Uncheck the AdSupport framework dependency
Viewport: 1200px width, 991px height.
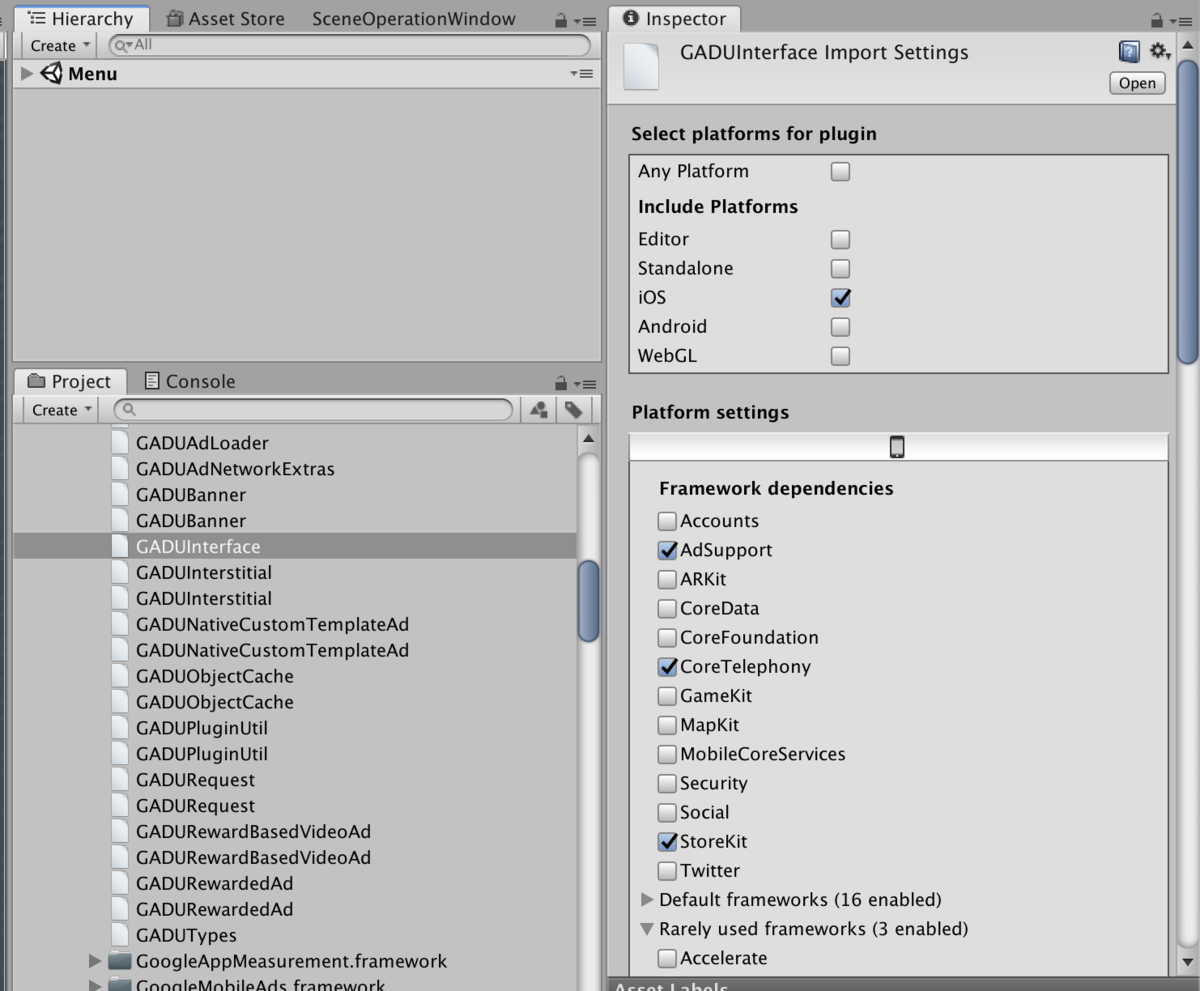pyautogui.click(x=667, y=551)
